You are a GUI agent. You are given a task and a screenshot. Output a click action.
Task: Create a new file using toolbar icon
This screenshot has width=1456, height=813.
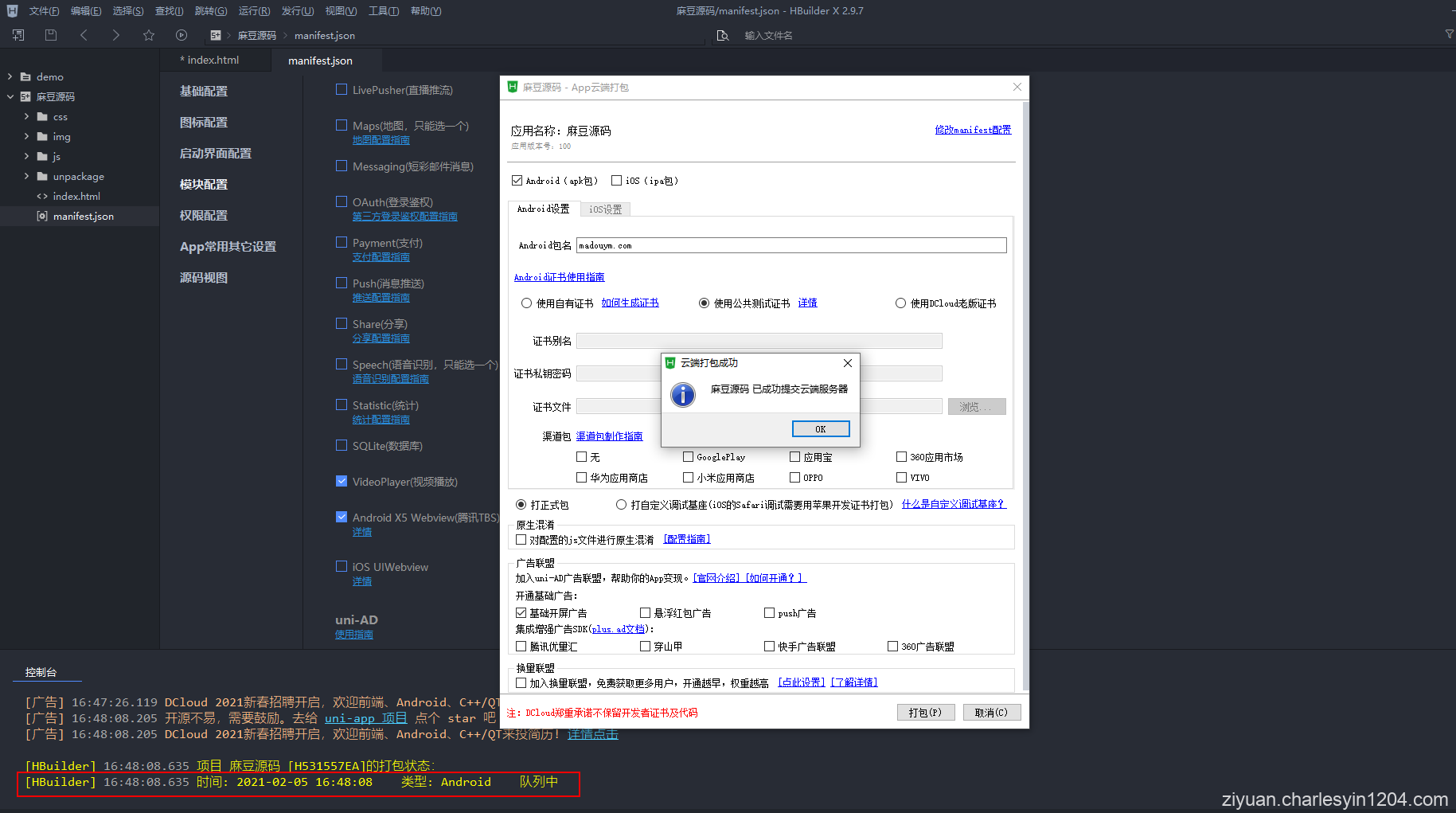click(17, 35)
